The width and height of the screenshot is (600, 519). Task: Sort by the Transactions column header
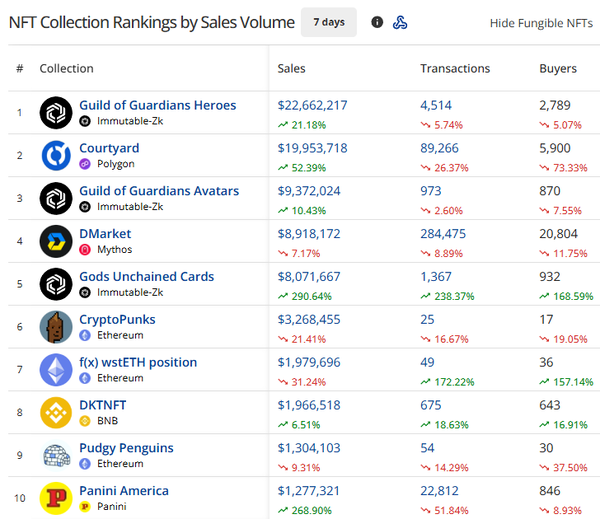(x=455, y=69)
